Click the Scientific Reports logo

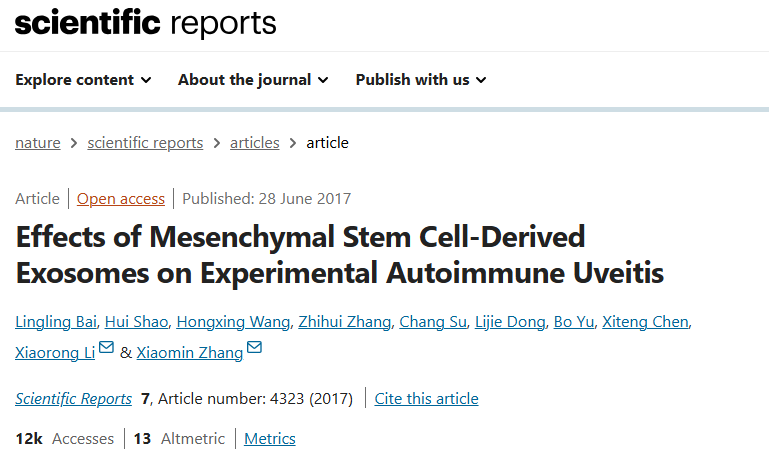145,22
